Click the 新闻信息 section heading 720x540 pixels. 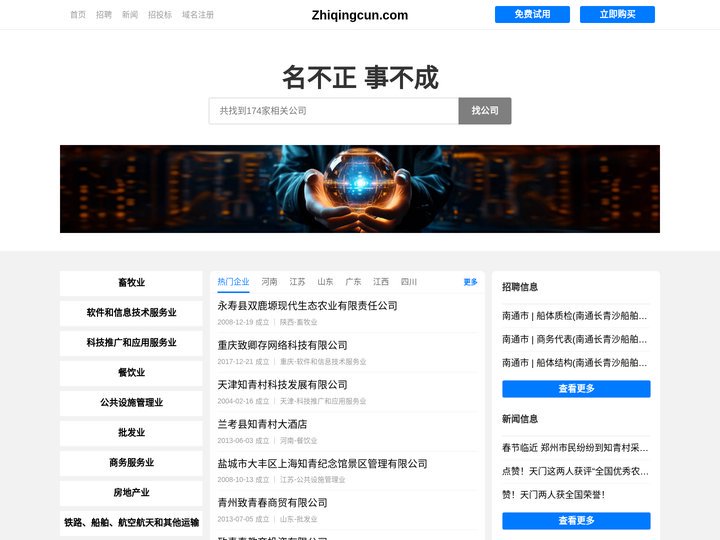[520, 419]
